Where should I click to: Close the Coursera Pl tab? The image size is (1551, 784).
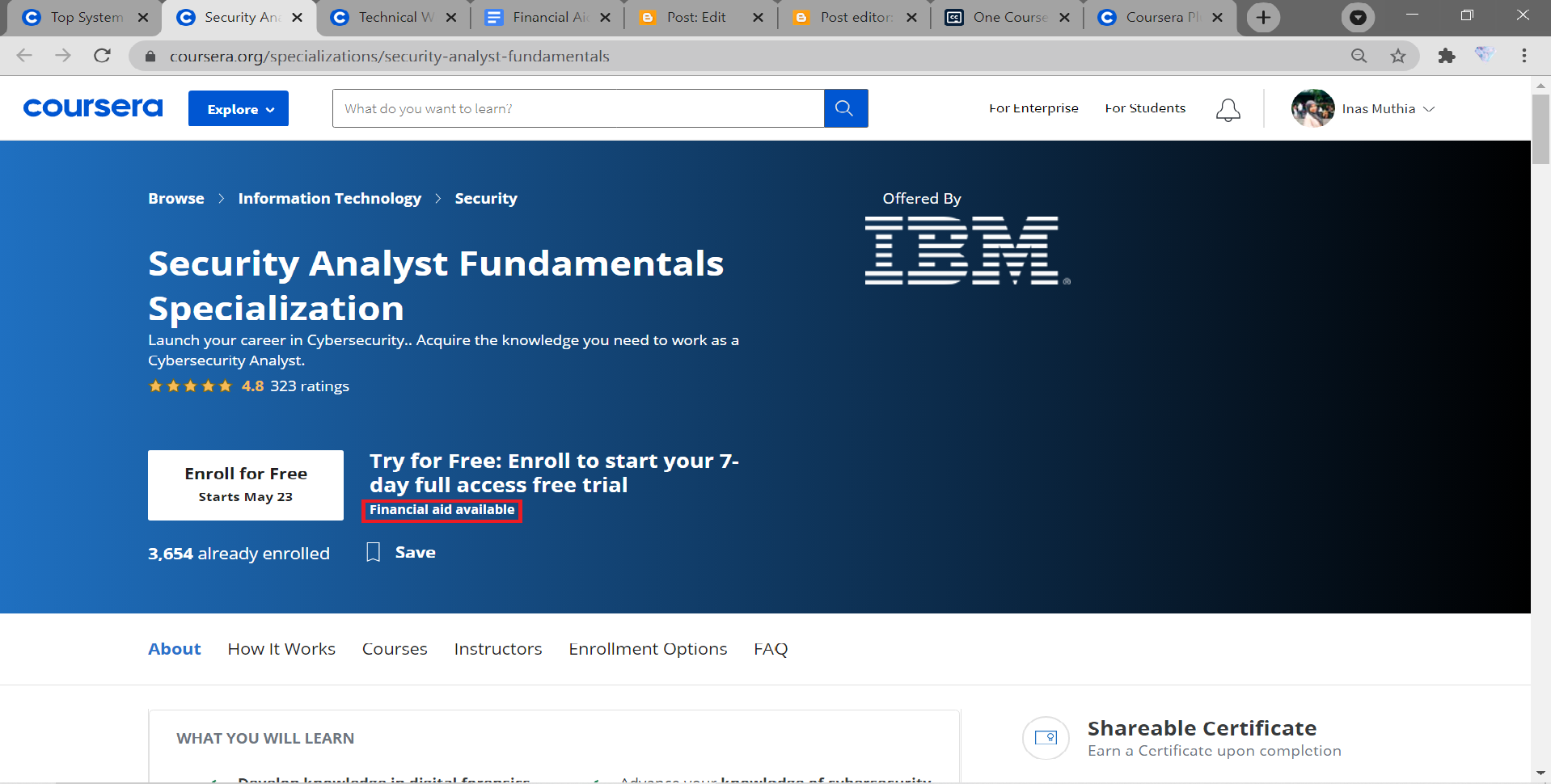pos(1217,17)
